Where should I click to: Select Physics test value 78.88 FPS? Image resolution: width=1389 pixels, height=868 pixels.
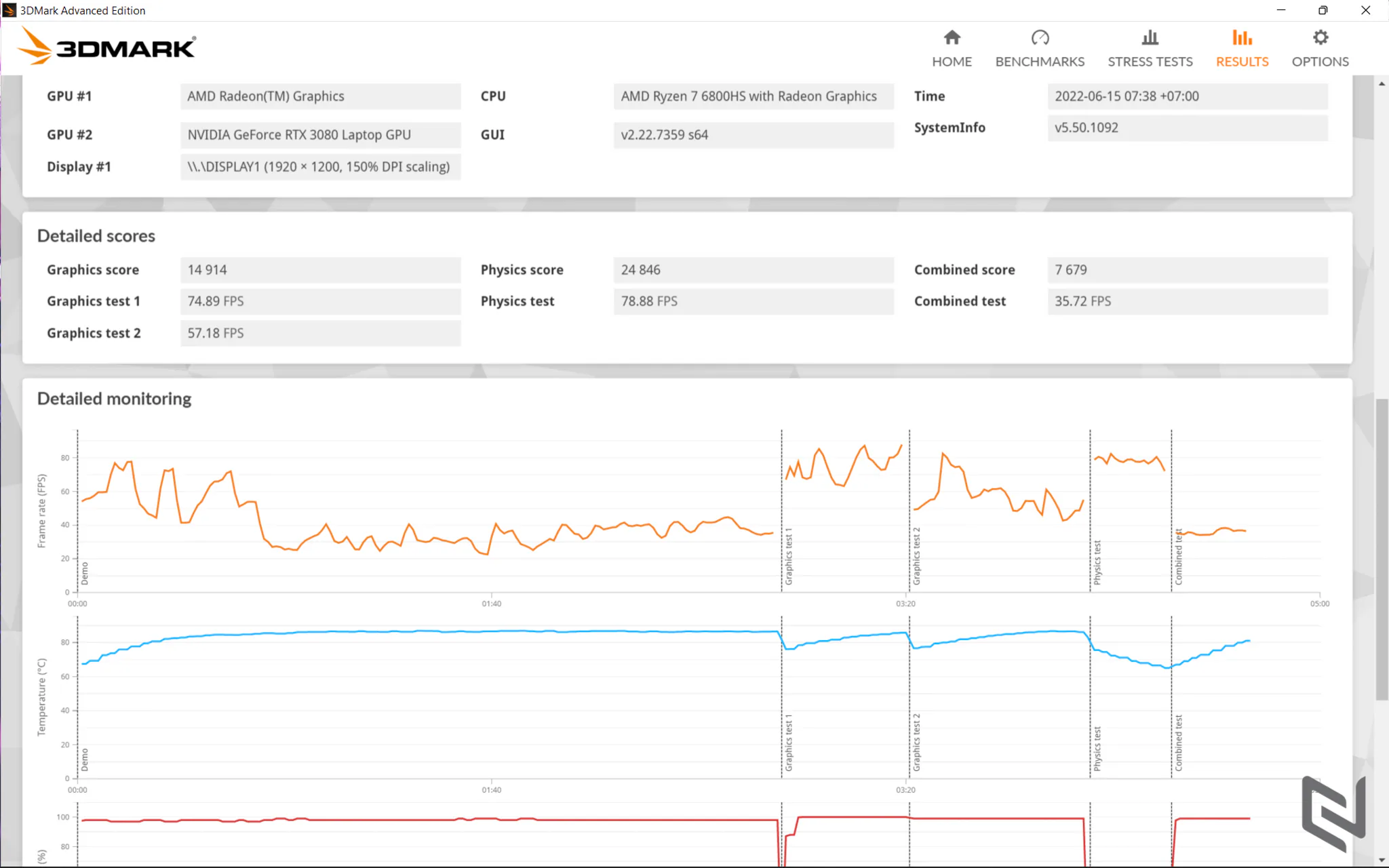pos(754,301)
